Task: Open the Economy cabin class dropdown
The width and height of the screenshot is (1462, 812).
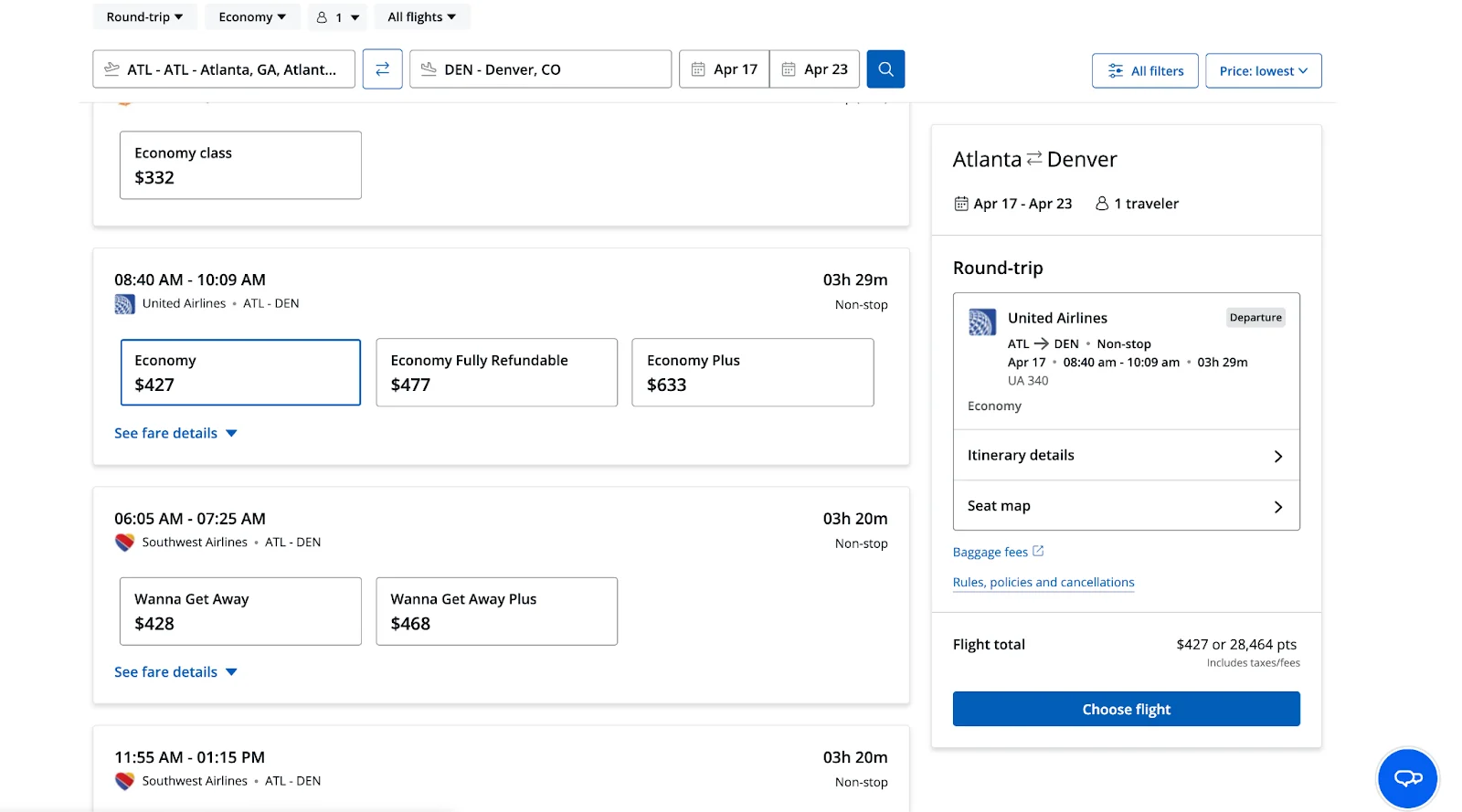Action: pos(252,16)
